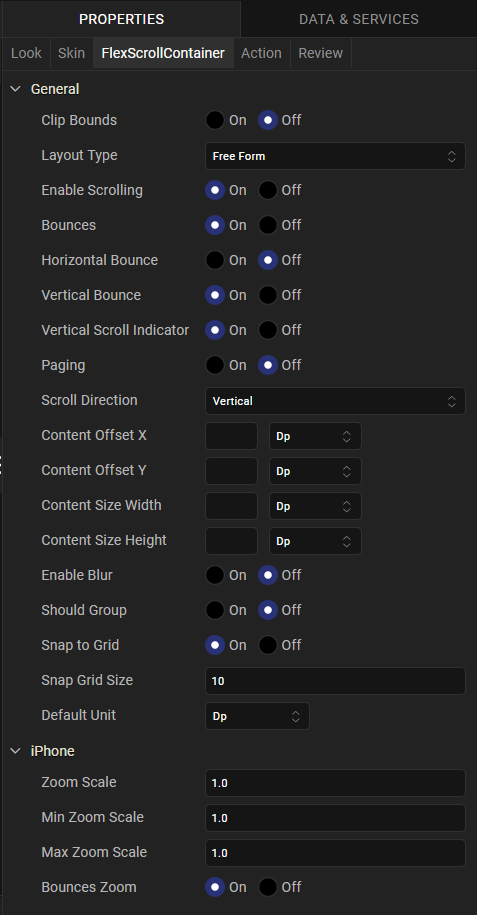The height and width of the screenshot is (915, 477).
Task: Enable Horizontal Bounce On option
Action: click(x=215, y=260)
